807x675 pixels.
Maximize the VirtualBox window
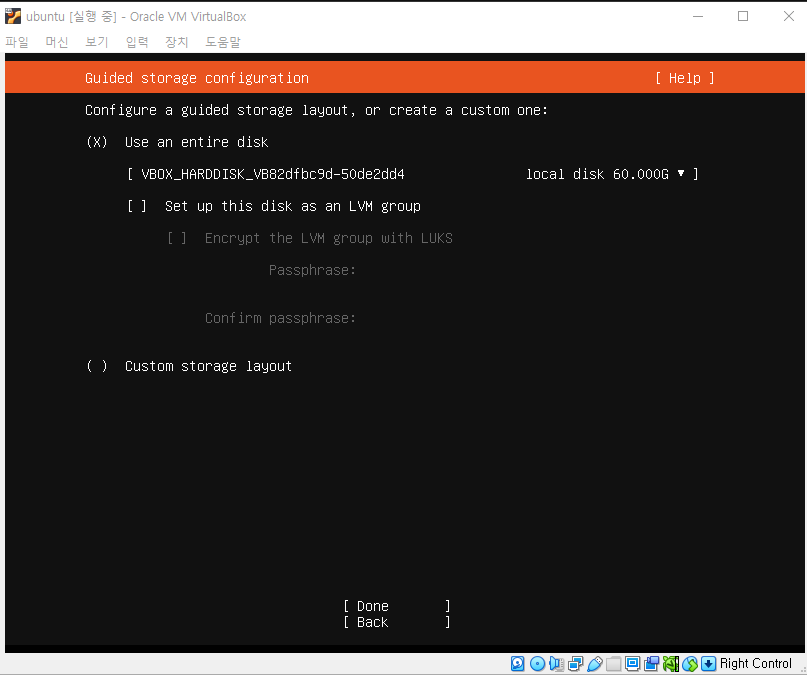coord(743,16)
